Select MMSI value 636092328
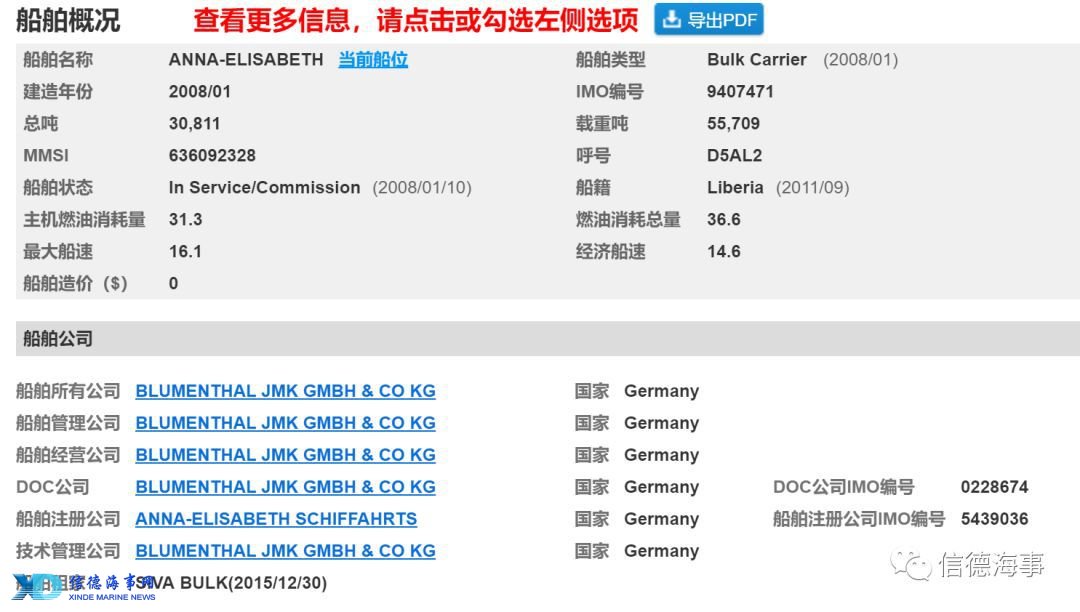The image size is (1080, 612). [x=212, y=156]
